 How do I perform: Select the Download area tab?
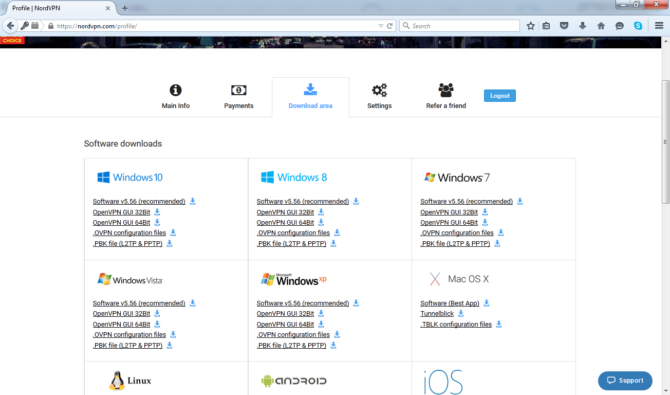pyautogui.click(x=310, y=97)
